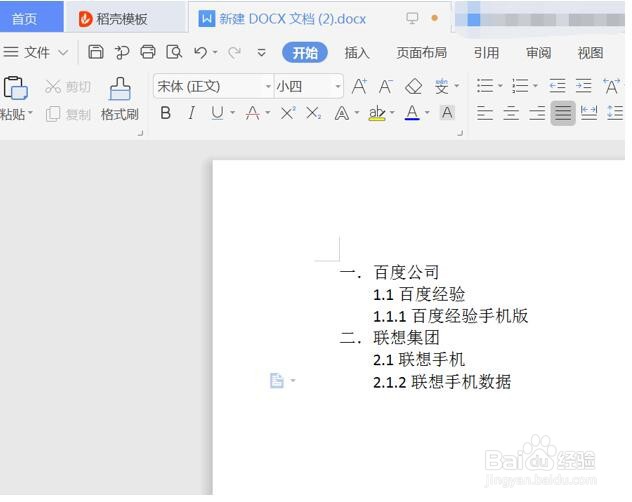The image size is (632, 502).
Task: Open the 引用 (References) tab
Action: (486, 52)
